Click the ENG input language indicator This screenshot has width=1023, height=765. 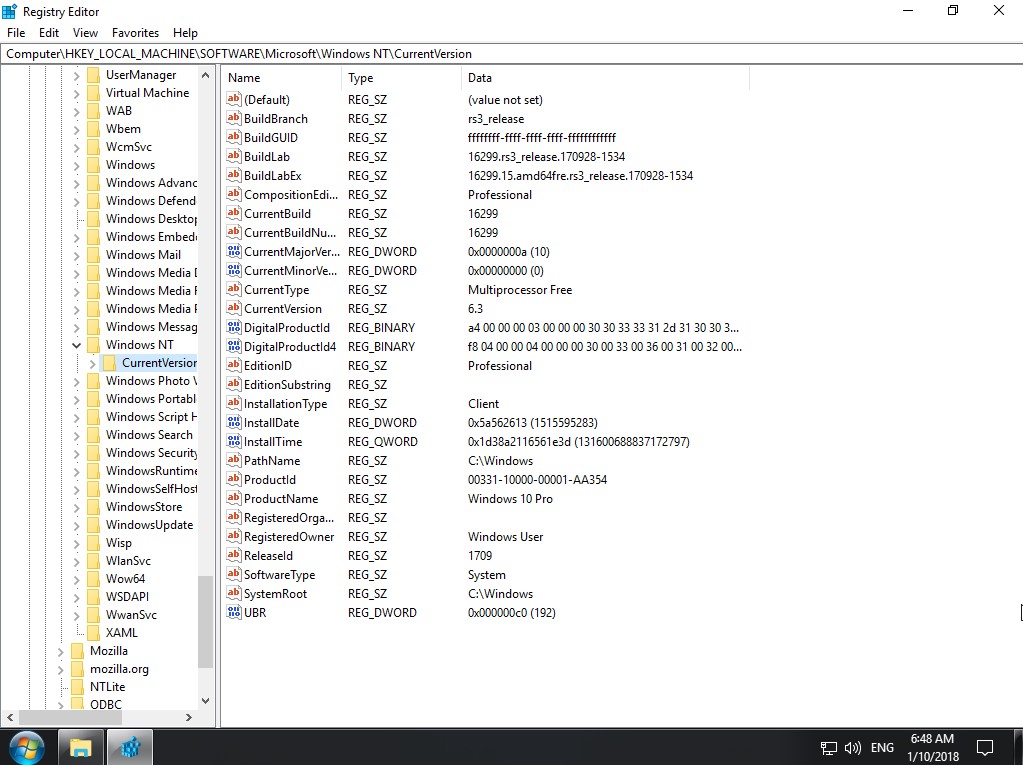click(882, 748)
